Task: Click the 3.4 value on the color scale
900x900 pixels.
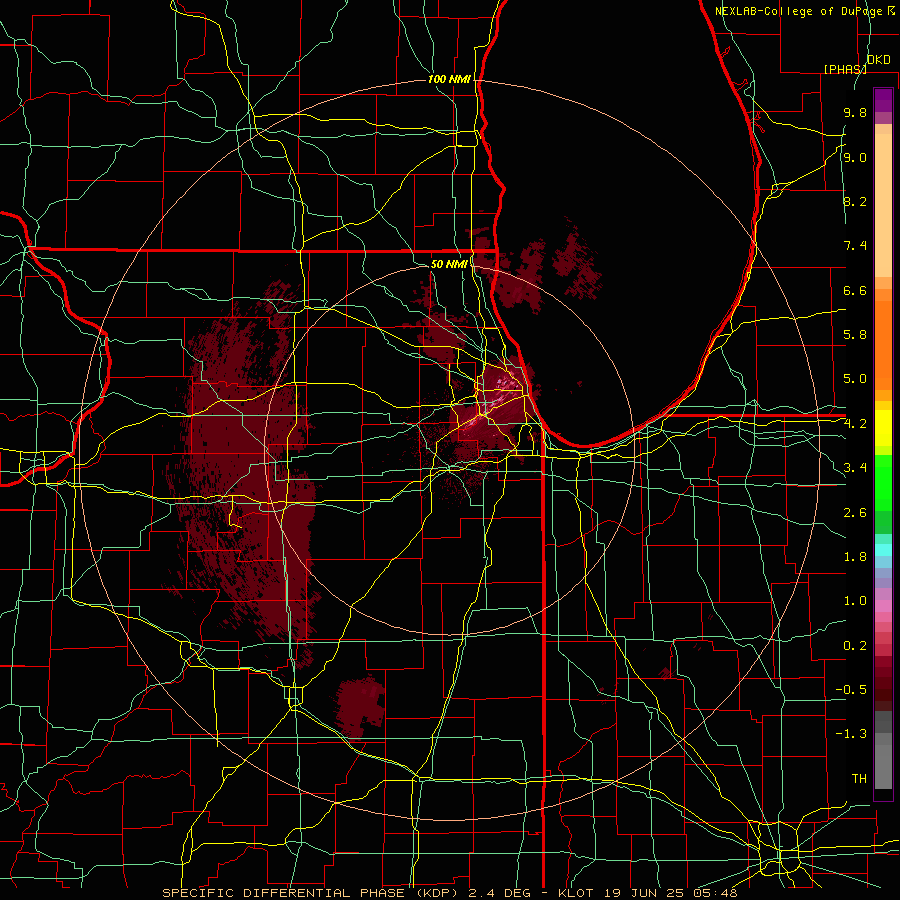Action: 855,468
